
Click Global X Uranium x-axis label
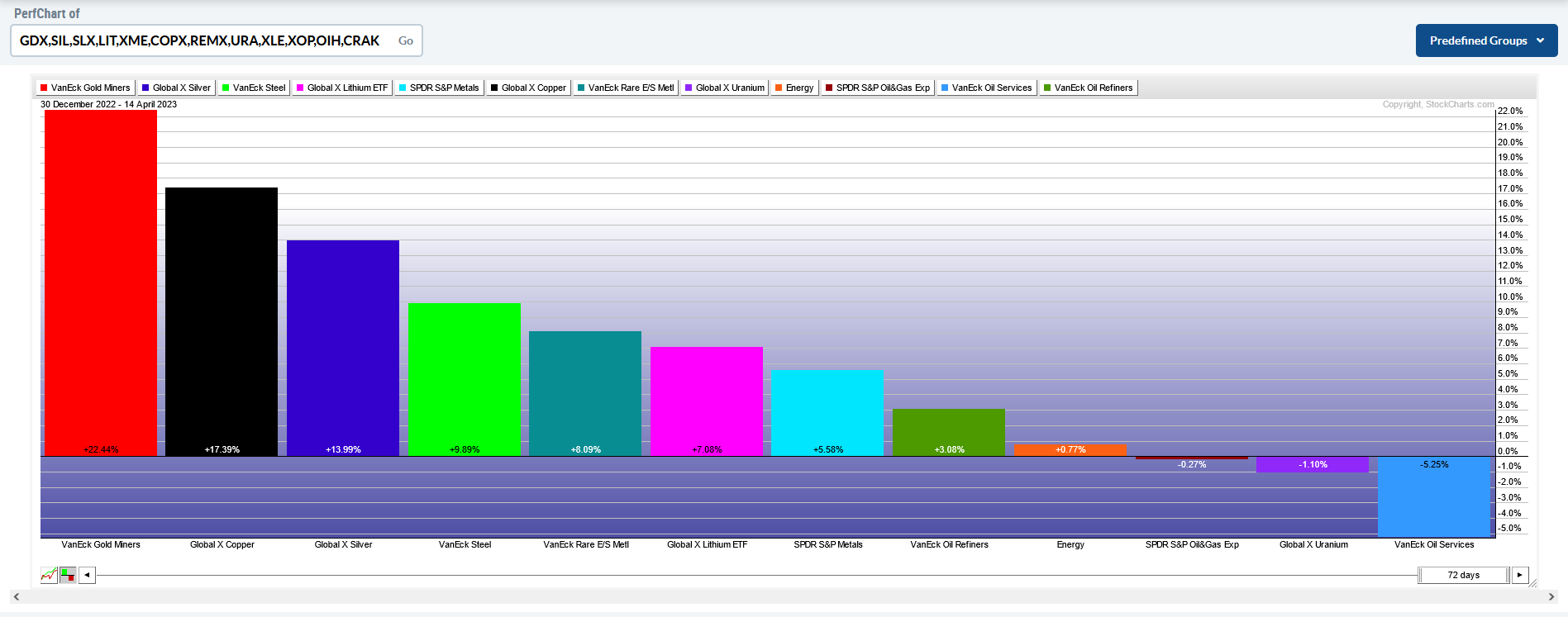[1313, 544]
